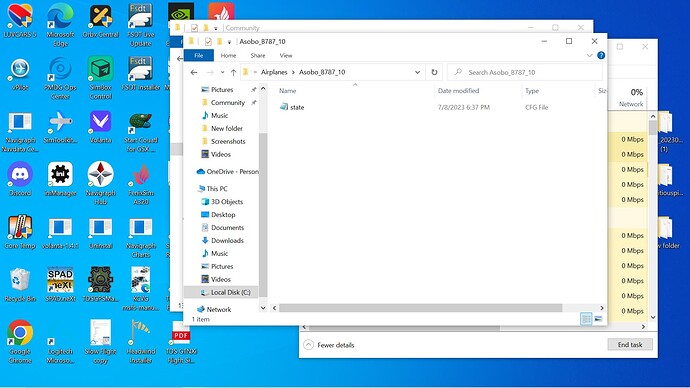Open the Discord desktop icon
The height and width of the screenshot is (388, 690).
pos(20,179)
